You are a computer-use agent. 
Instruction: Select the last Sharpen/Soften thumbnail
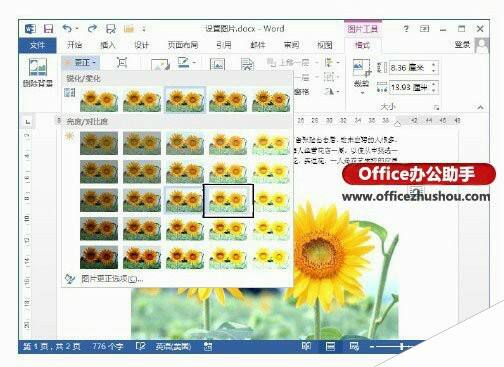coord(271,100)
